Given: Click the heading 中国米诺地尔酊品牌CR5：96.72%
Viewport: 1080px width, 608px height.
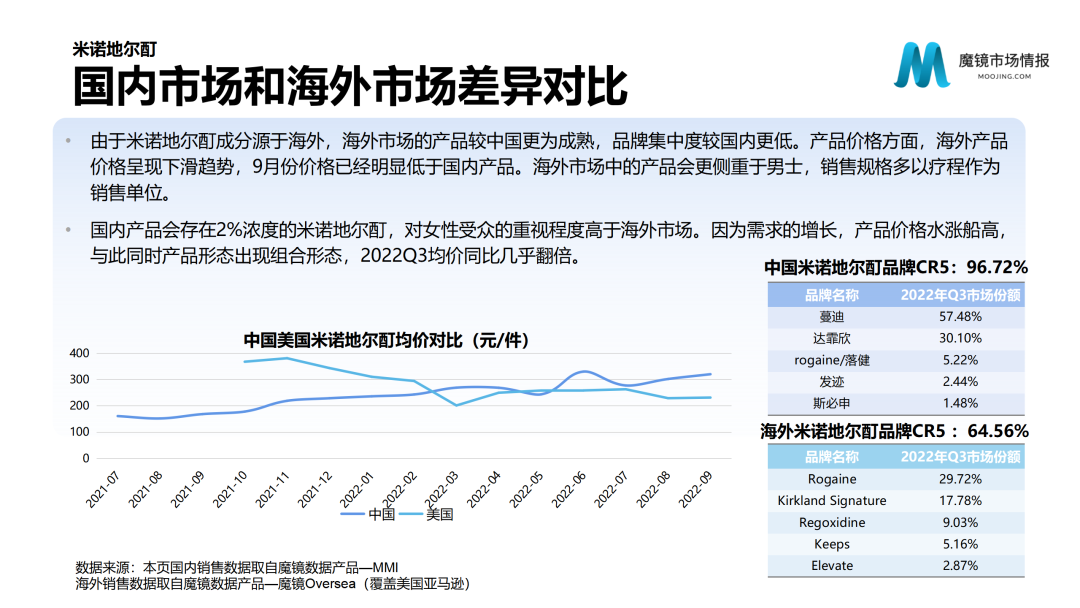Looking at the screenshot, I should pos(896,267).
